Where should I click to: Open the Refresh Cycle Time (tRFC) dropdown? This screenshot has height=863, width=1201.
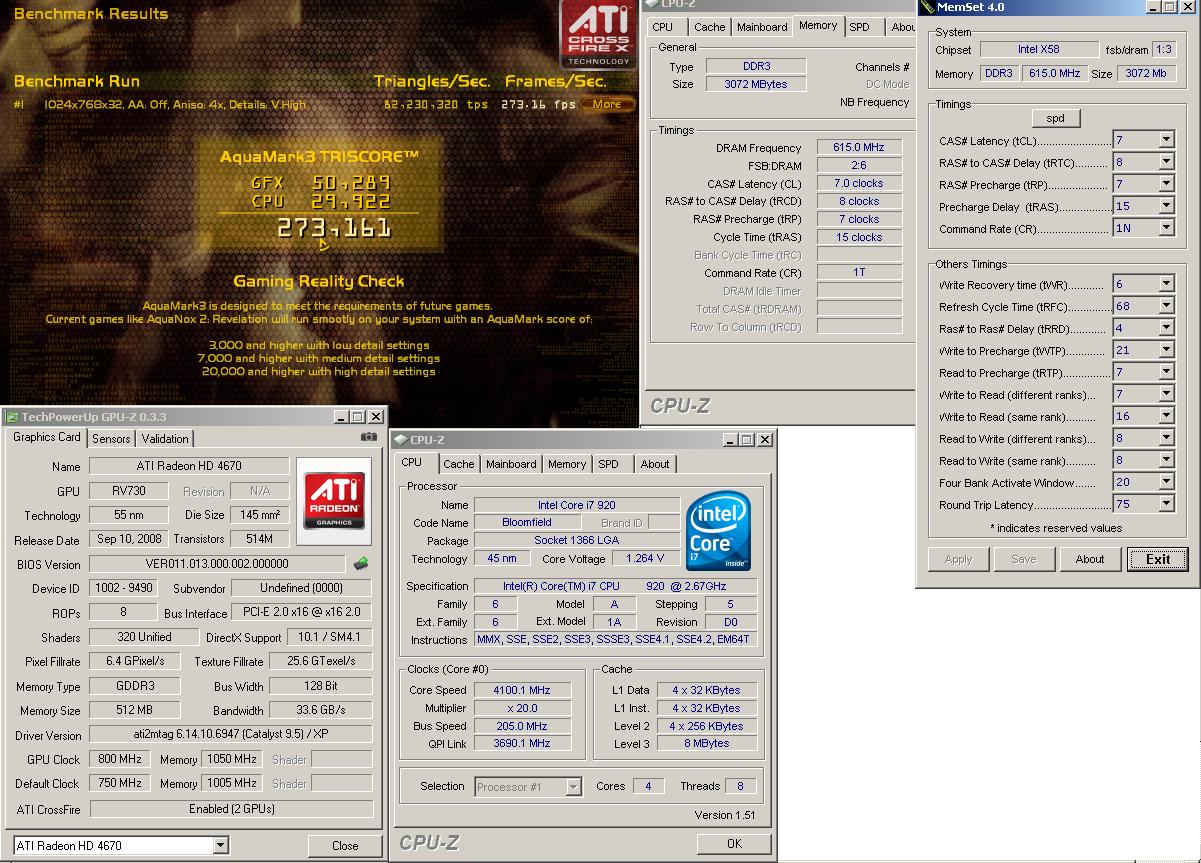pos(1166,306)
